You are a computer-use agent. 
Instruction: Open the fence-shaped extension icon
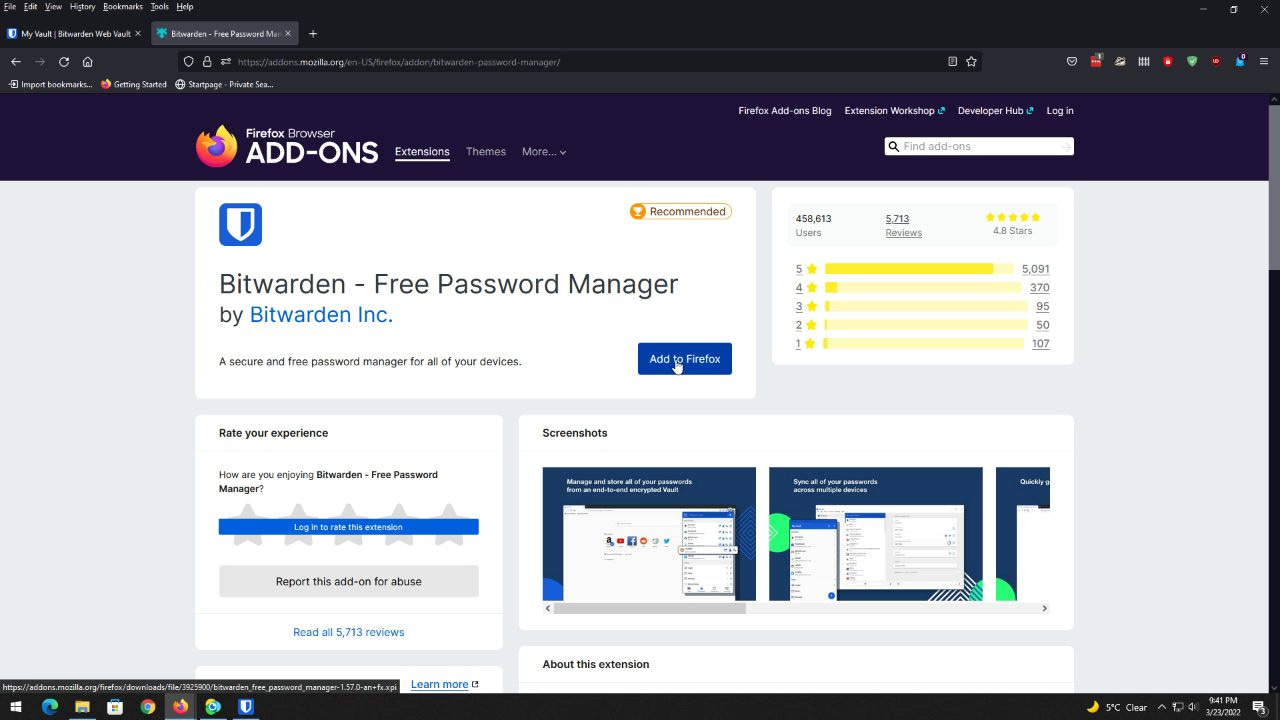1144,62
